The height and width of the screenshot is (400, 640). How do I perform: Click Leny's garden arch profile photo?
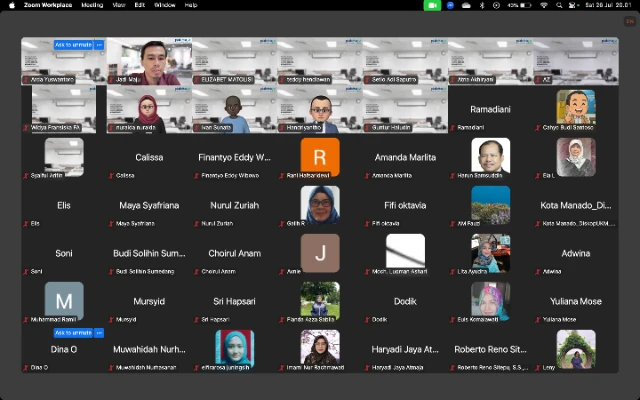click(576, 349)
